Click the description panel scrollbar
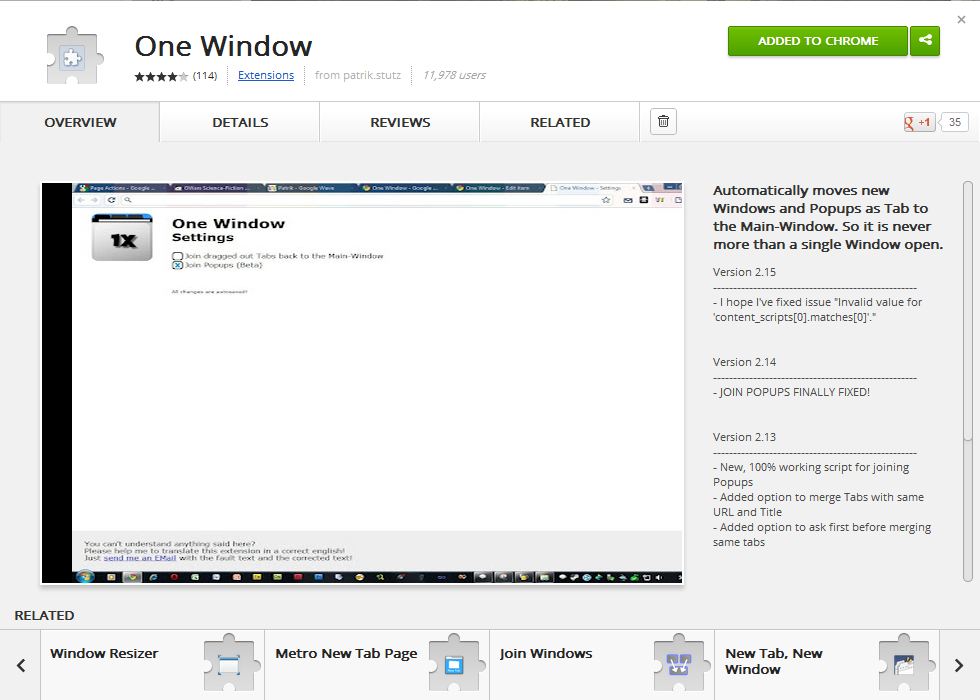 coord(967,310)
